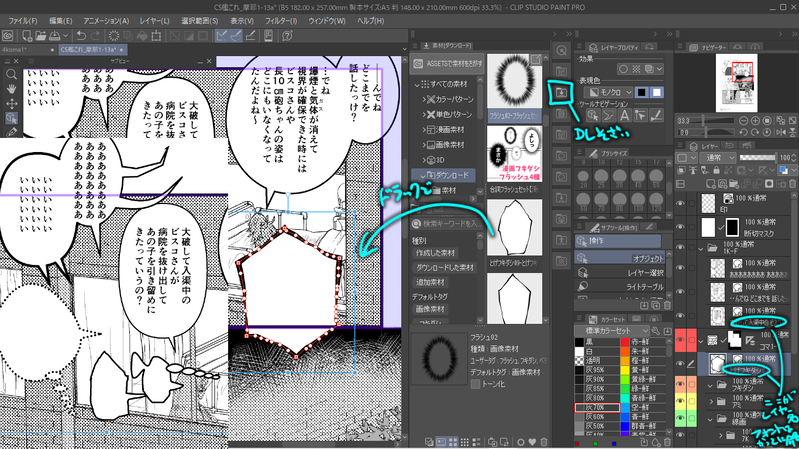799x449 pixels.
Task: Collapse the すべての素材 tree node
Action: [x=417, y=84]
